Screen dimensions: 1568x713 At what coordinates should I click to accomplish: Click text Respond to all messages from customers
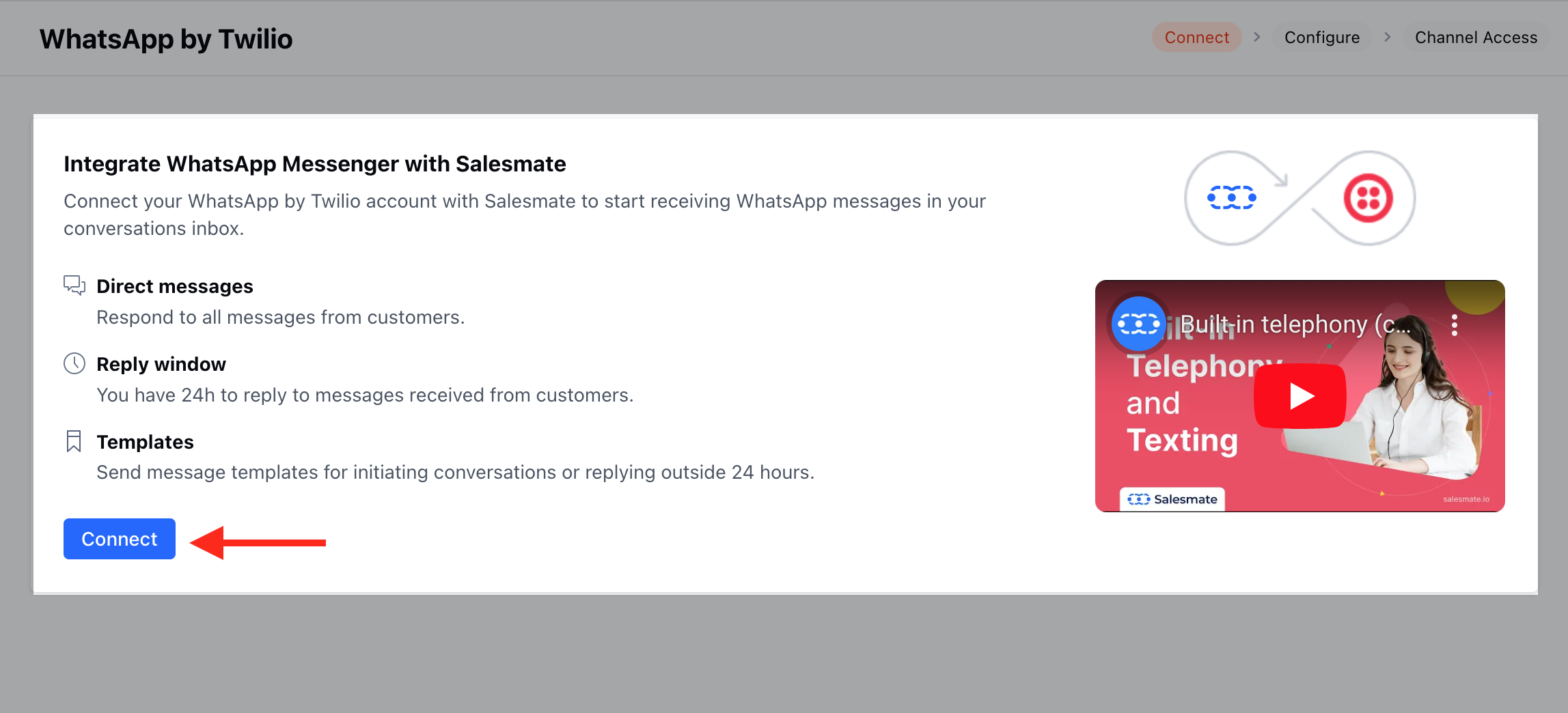point(281,318)
